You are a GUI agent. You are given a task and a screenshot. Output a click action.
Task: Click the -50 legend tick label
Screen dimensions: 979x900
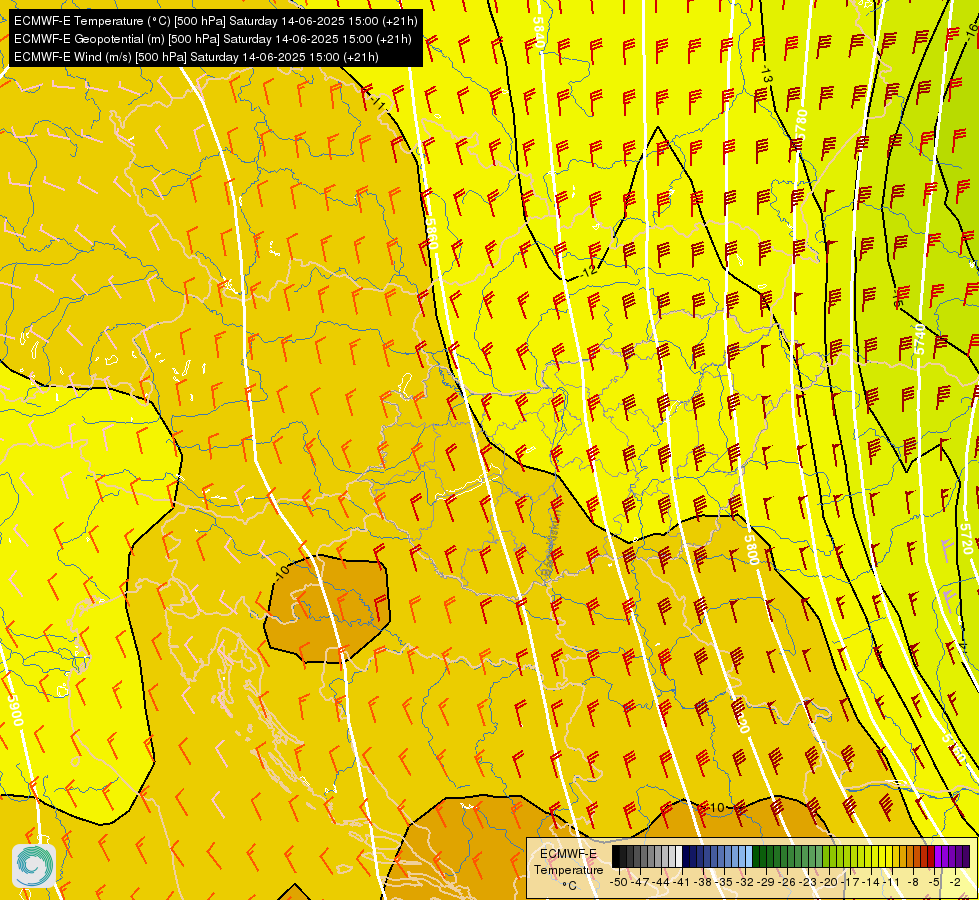(619, 883)
